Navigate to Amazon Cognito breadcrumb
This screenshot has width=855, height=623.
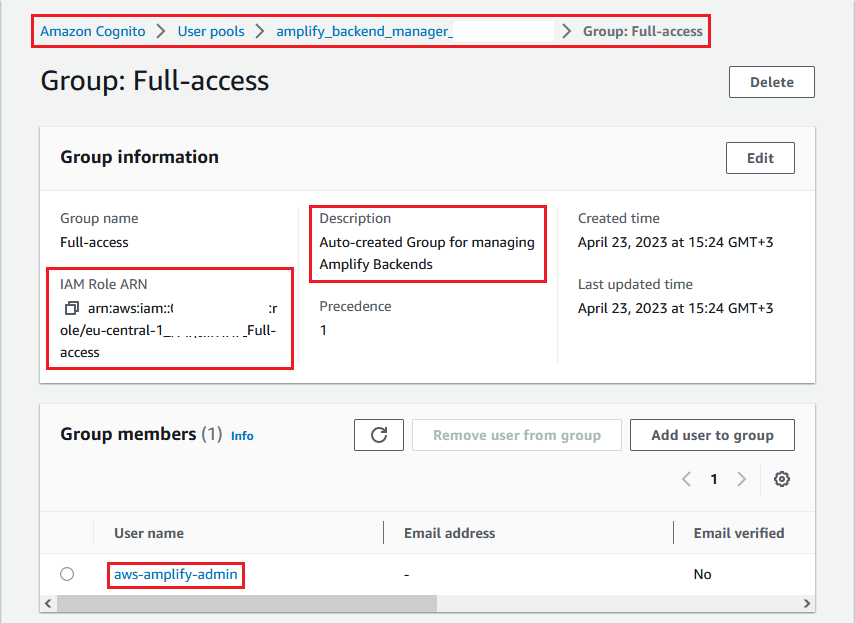point(93,32)
